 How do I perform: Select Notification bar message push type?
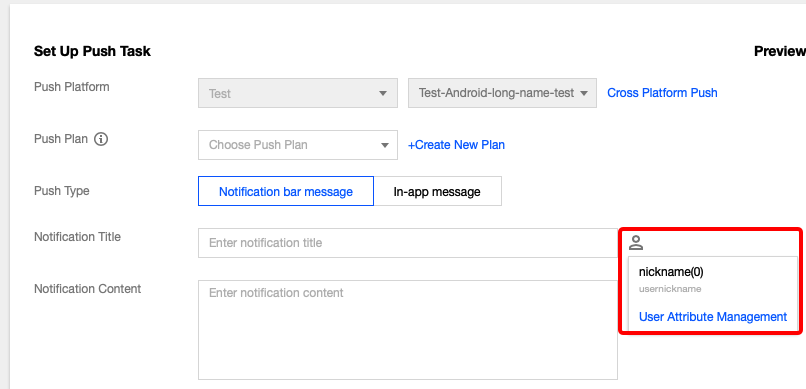(286, 191)
